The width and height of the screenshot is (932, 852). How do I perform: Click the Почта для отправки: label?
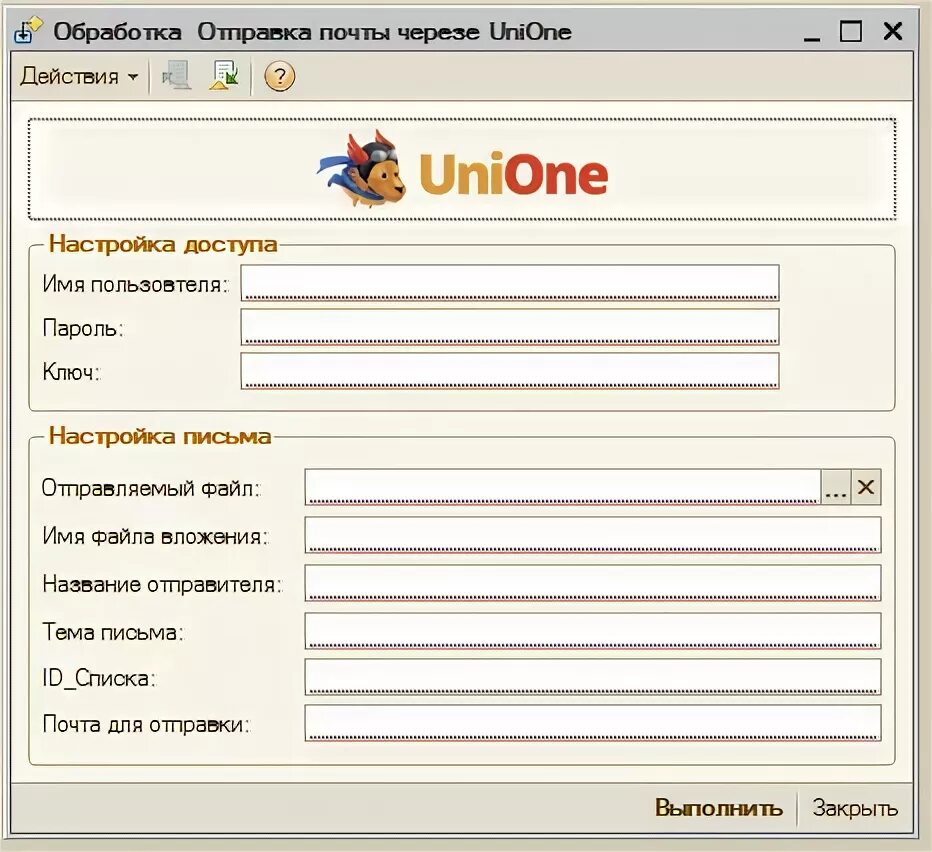coord(147,725)
